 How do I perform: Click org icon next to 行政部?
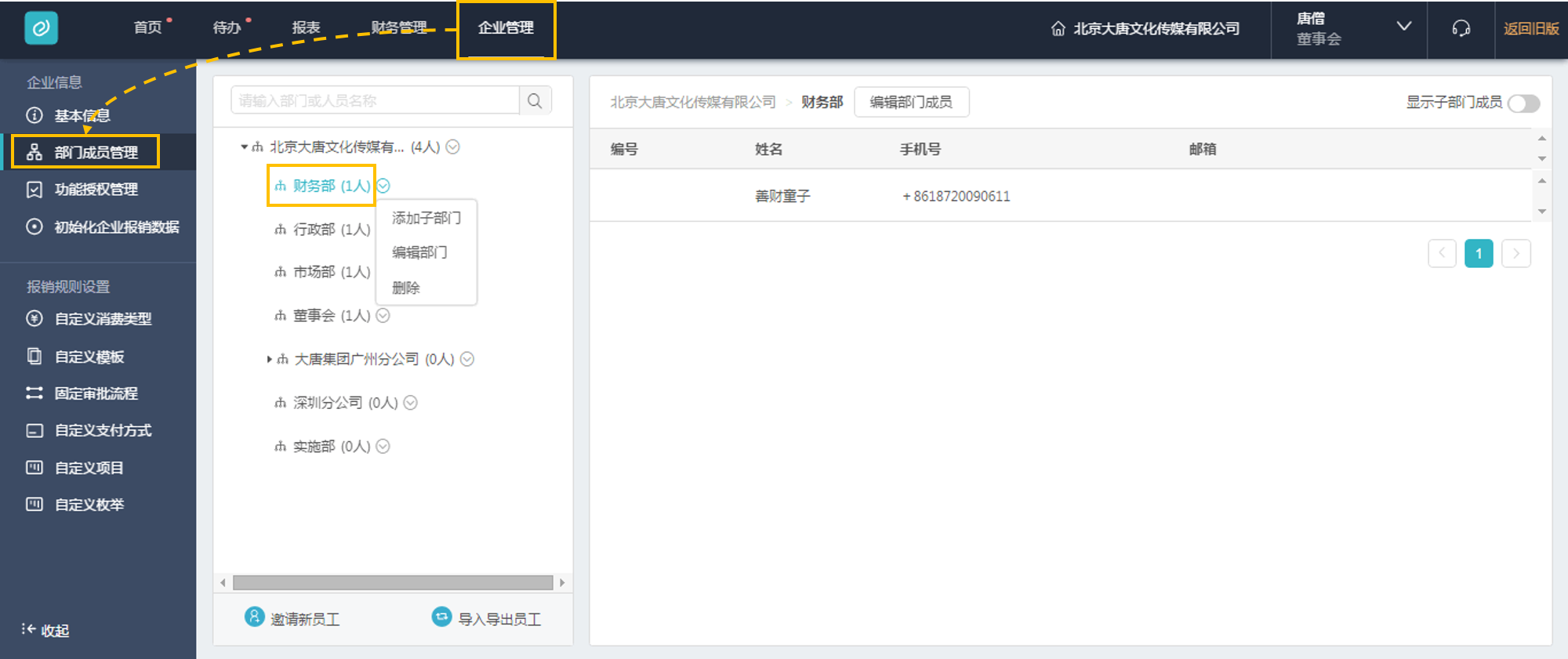pyautogui.click(x=281, y=230)
